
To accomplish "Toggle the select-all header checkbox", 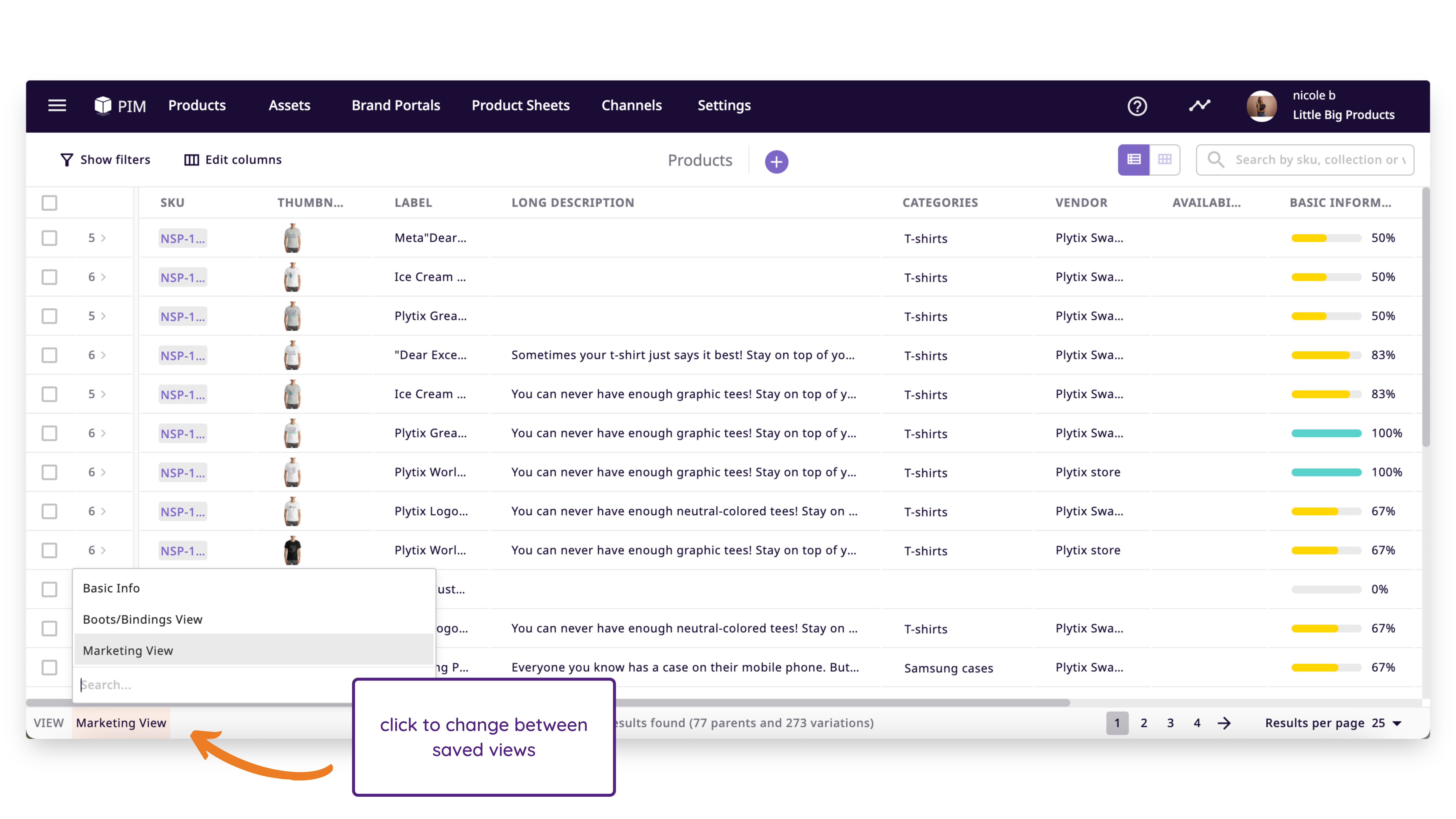I will 49,203.
